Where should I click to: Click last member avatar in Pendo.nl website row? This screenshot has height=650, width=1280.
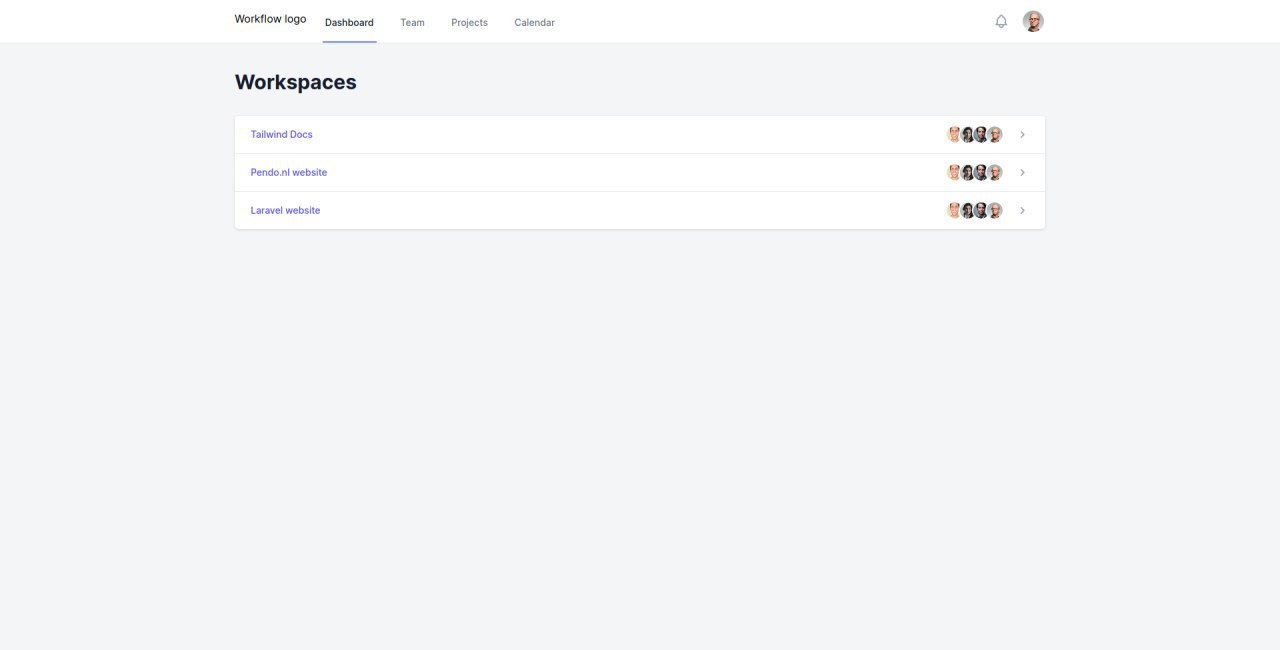994,172
